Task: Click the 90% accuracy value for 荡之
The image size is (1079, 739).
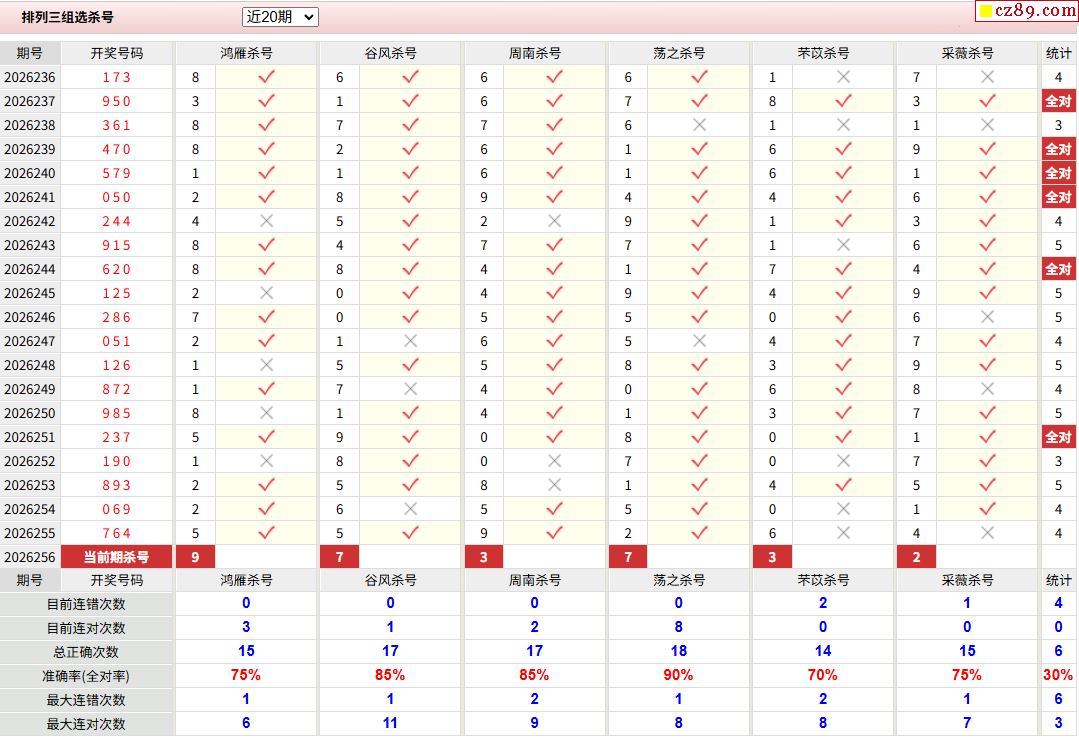Action: point(678,675)
